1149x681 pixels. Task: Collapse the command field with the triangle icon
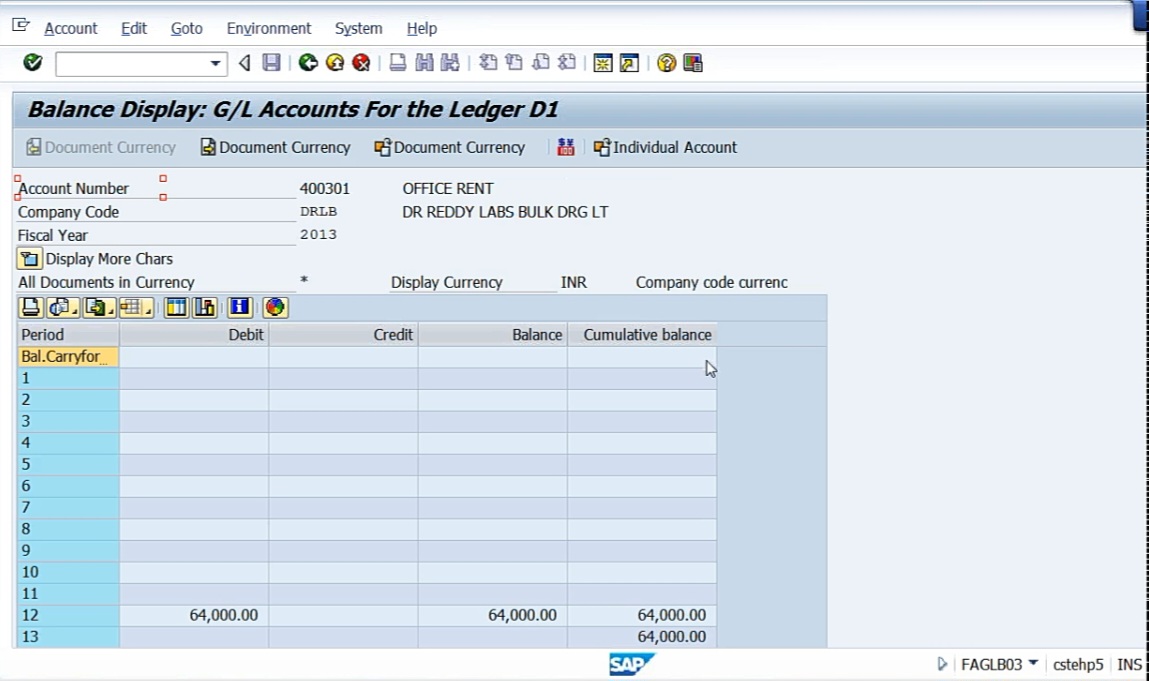point(245,63)
